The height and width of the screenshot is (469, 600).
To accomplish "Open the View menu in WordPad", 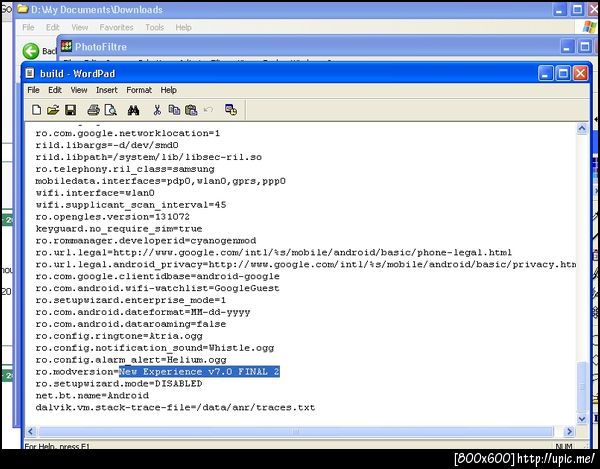I will point(79,90).
